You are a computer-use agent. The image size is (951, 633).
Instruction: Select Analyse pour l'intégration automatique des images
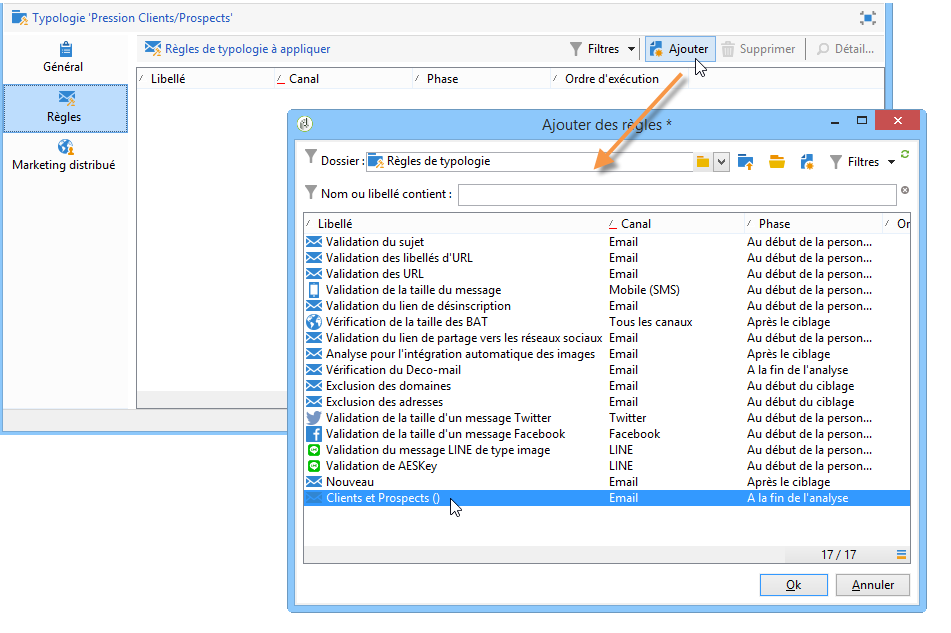[607, 354]
